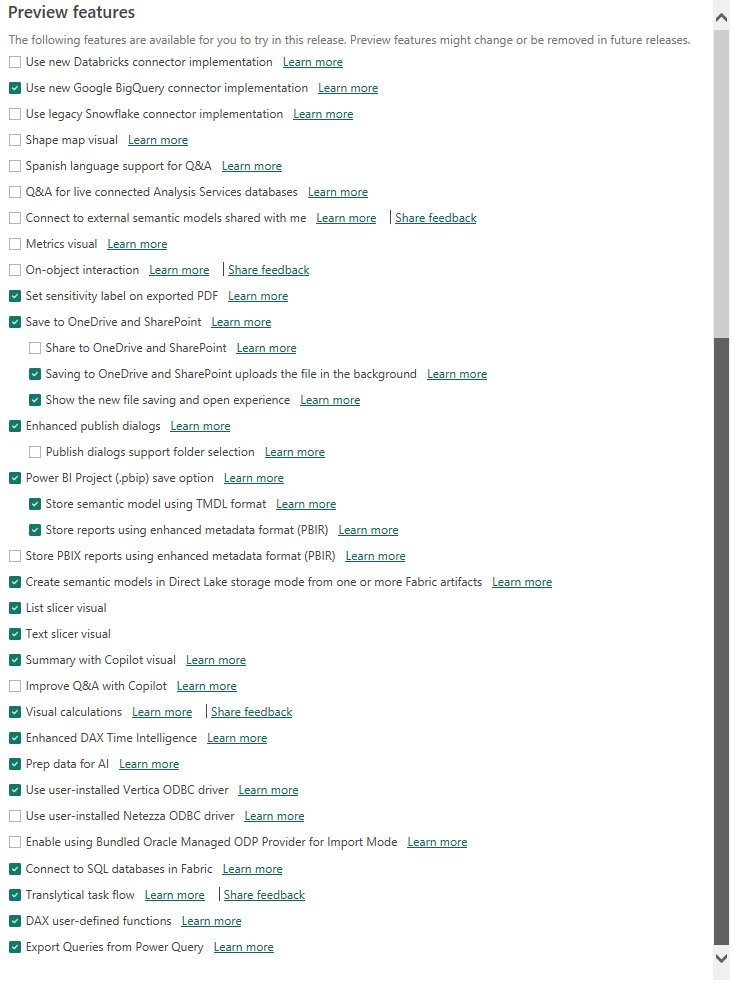Tick the Shape map visual checkbox
This screenshot has height=985, width=734.
[x=15, y=140]
